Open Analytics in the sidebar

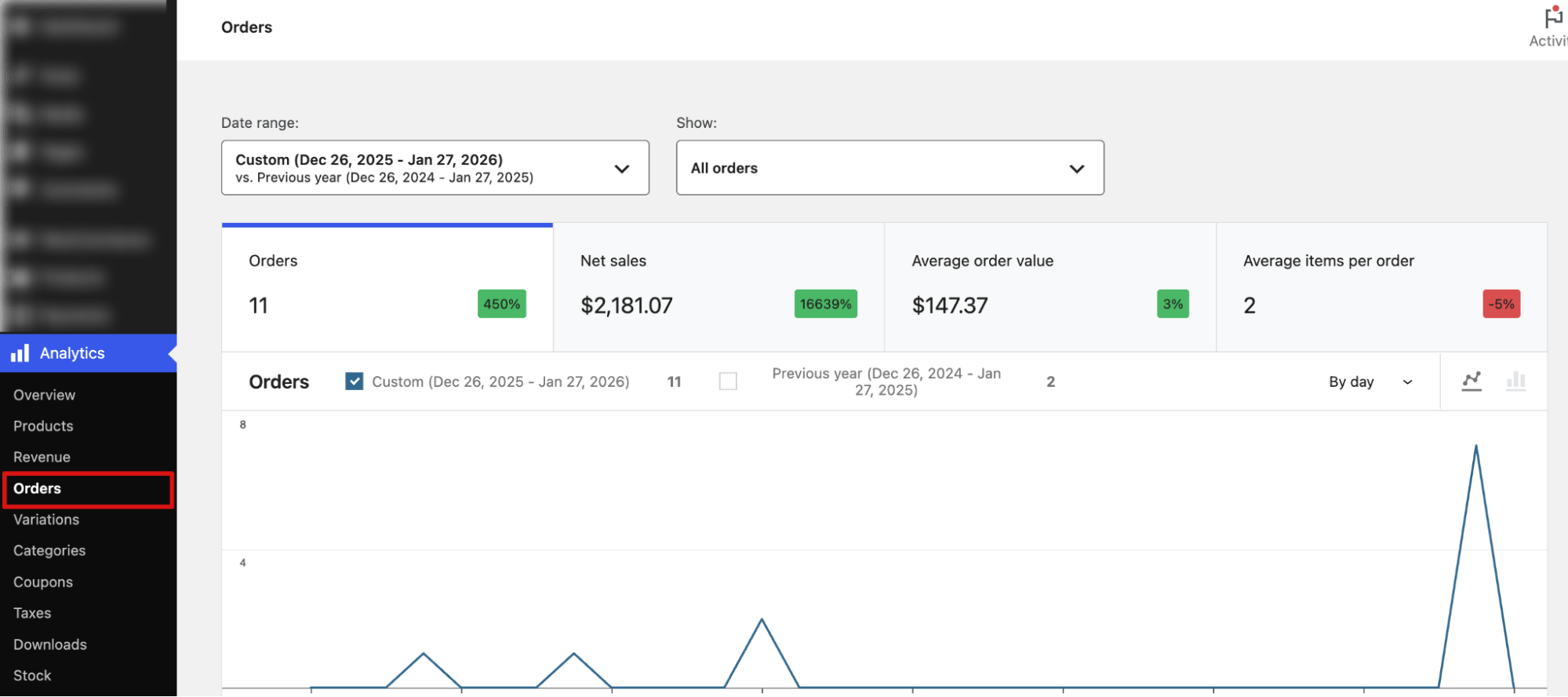(x=88, y=353)
